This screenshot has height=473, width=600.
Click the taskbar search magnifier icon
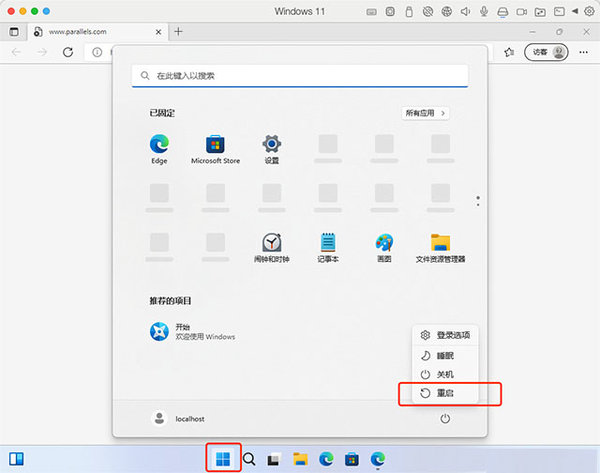tap(249, 458)
